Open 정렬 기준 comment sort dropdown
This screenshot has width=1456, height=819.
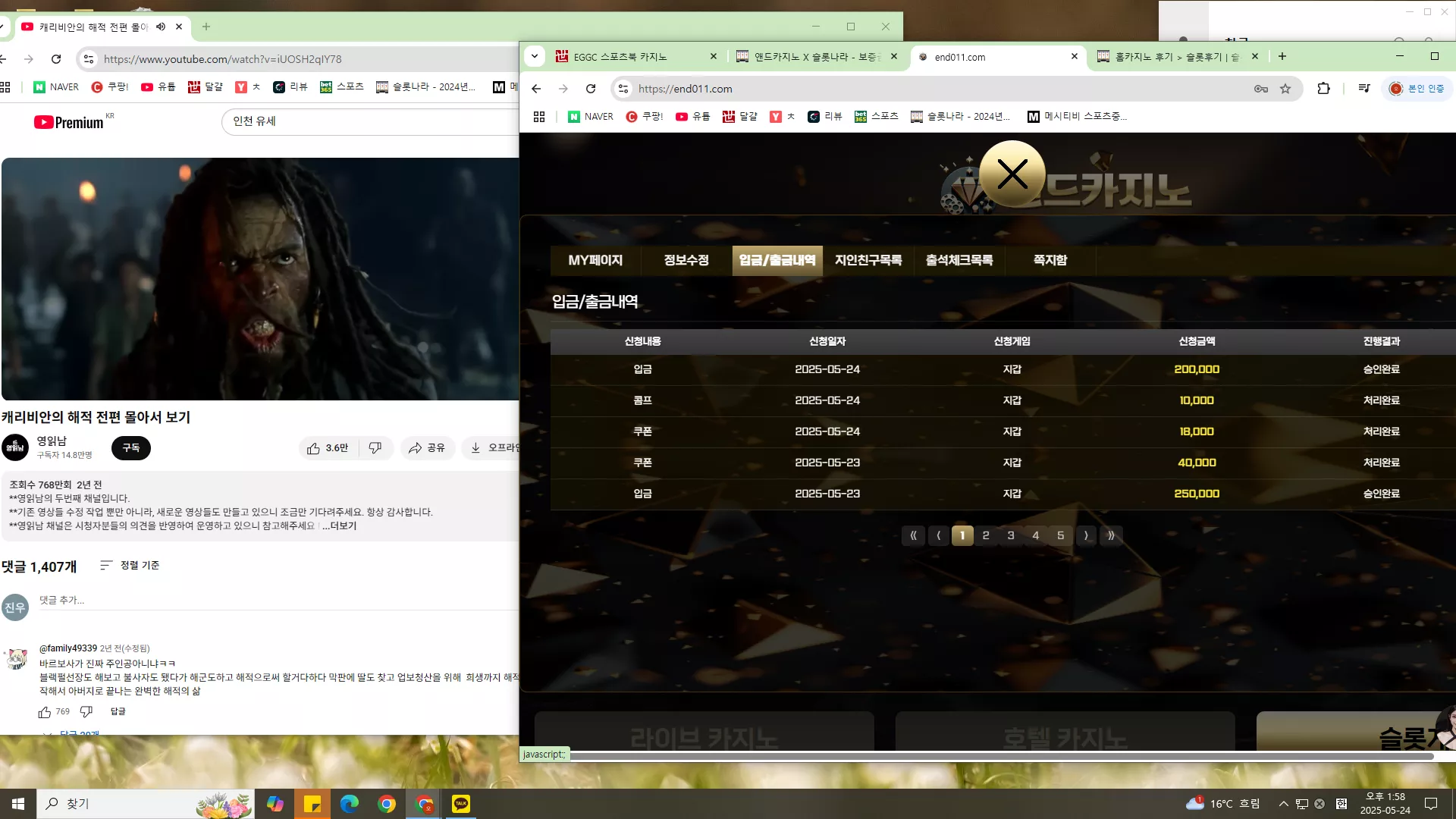(x=130, y=566)
